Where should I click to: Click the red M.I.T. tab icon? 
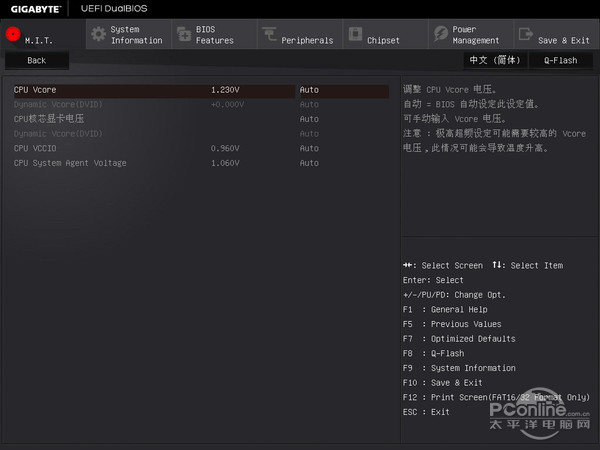pyautogui.click(x=13, y=34)
